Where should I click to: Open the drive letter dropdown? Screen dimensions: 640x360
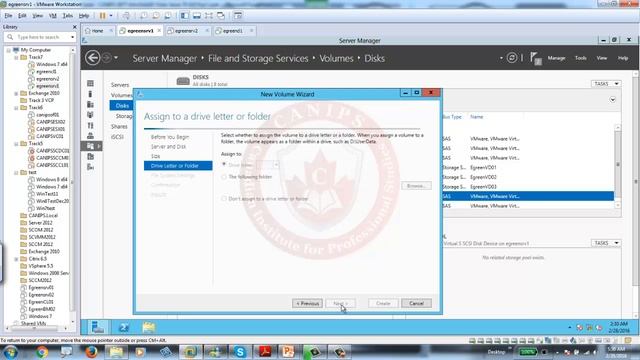[x=276, y=165]
